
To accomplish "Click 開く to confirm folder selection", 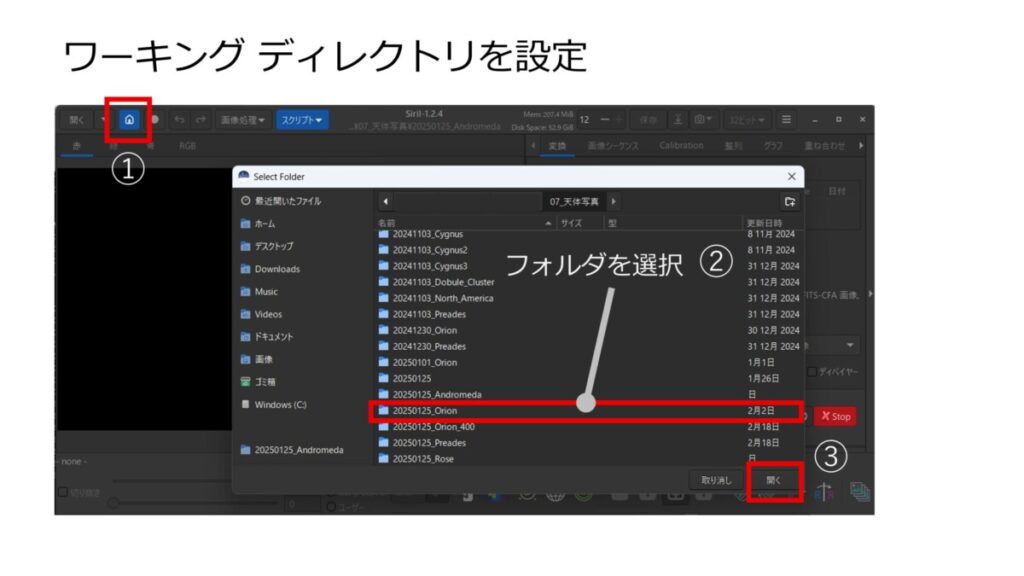I will pos(774,480).
